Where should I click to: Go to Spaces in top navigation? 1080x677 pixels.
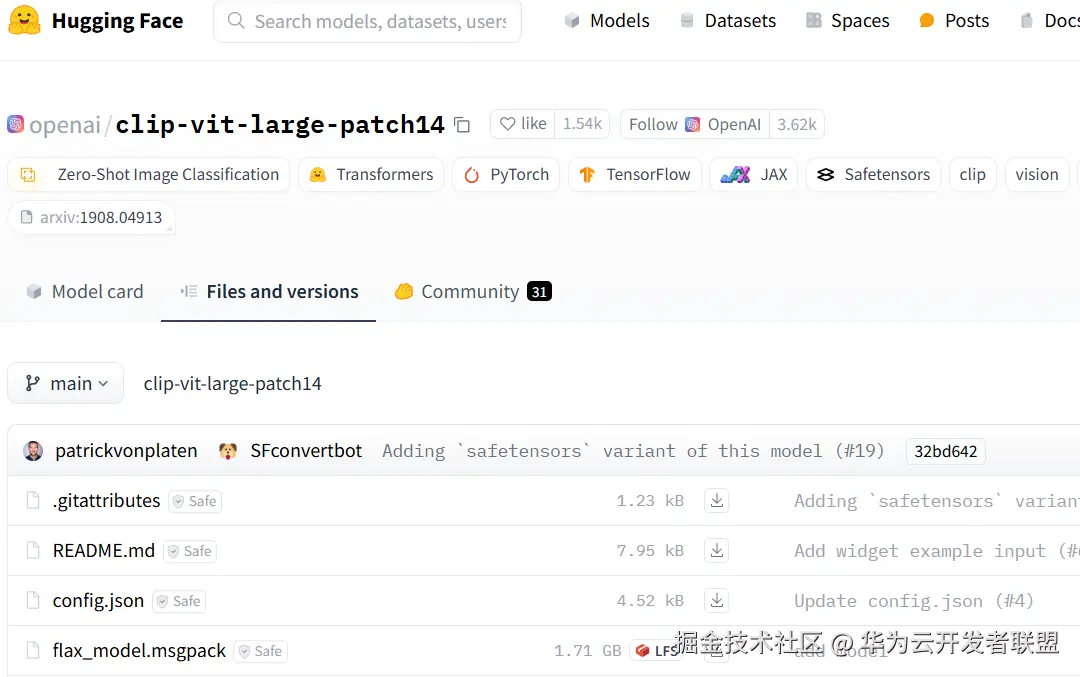[848, 21]
